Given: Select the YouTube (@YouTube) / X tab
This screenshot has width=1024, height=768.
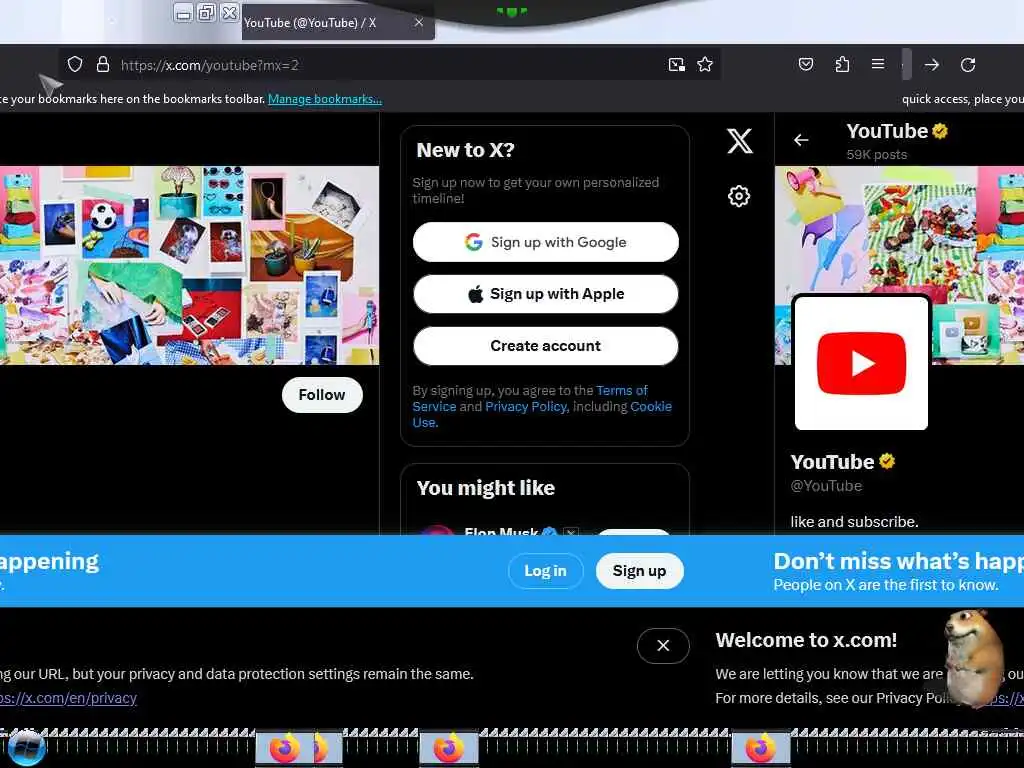Looking at the screenshot, I should [x=338, y=23].
